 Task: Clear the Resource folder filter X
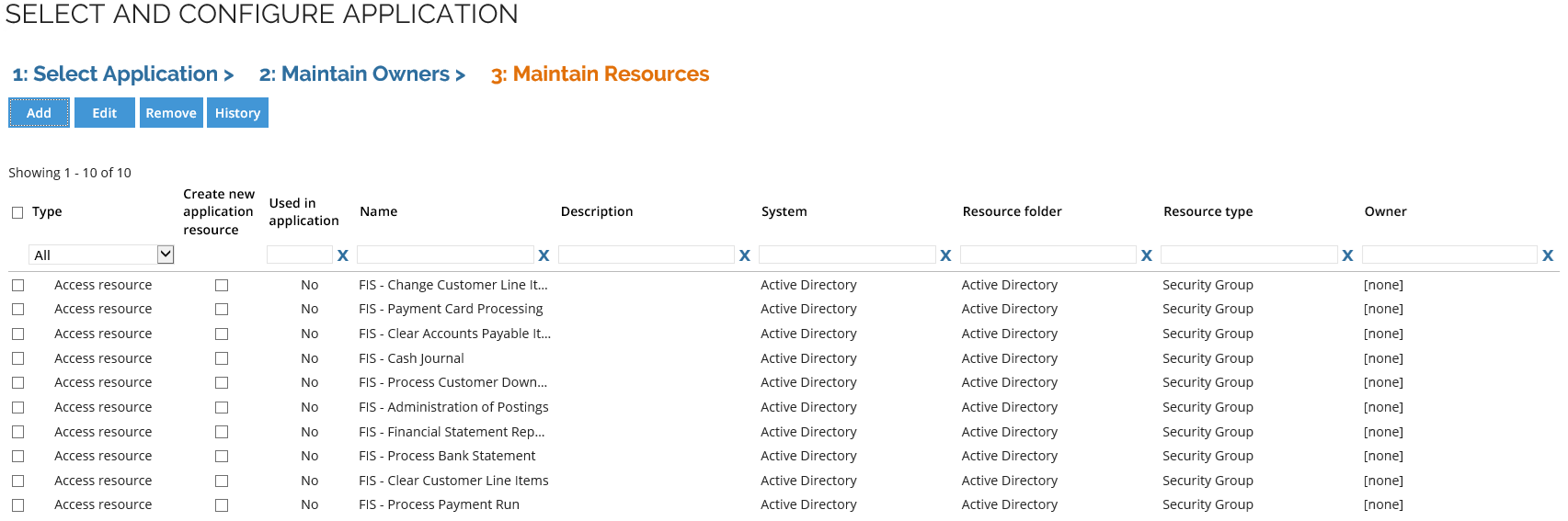point(1147,255)
